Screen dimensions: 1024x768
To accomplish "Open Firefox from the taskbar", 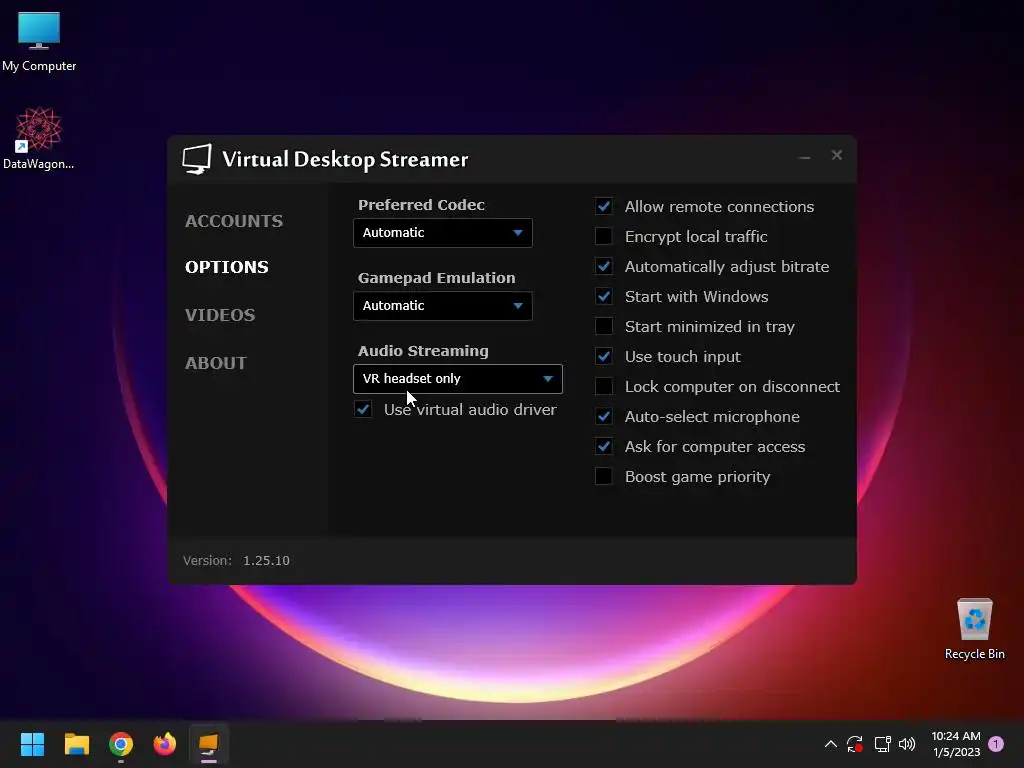I will 165,744.
